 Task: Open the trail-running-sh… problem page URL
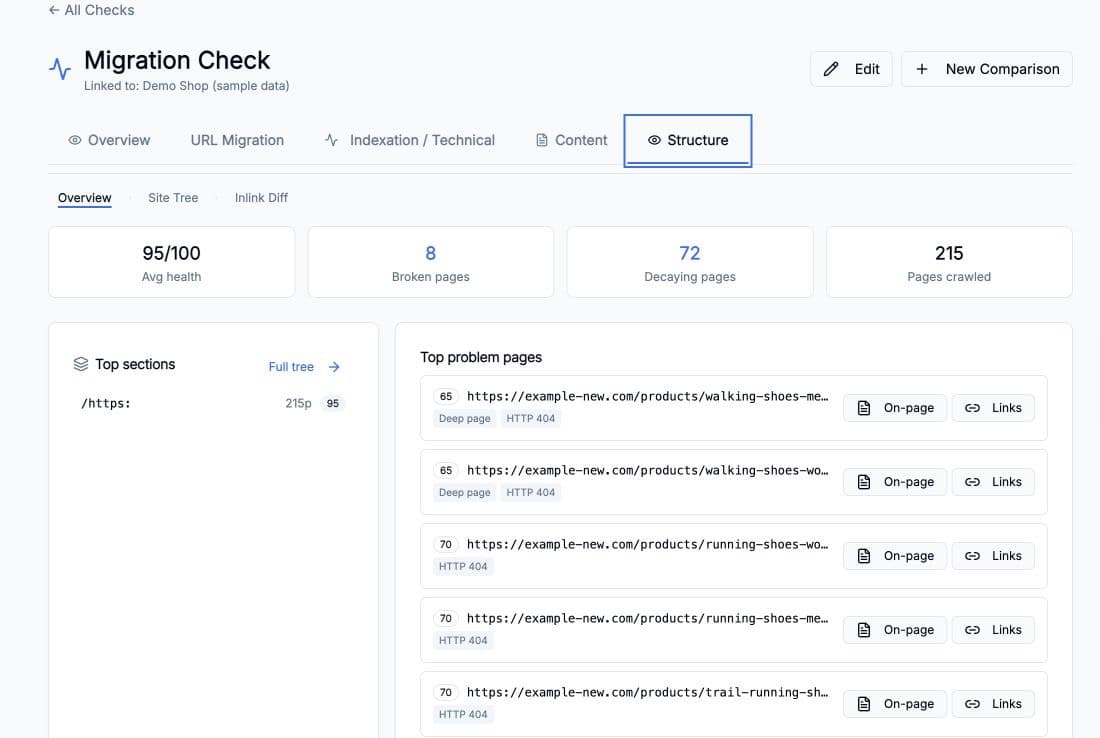coord(647,692)
